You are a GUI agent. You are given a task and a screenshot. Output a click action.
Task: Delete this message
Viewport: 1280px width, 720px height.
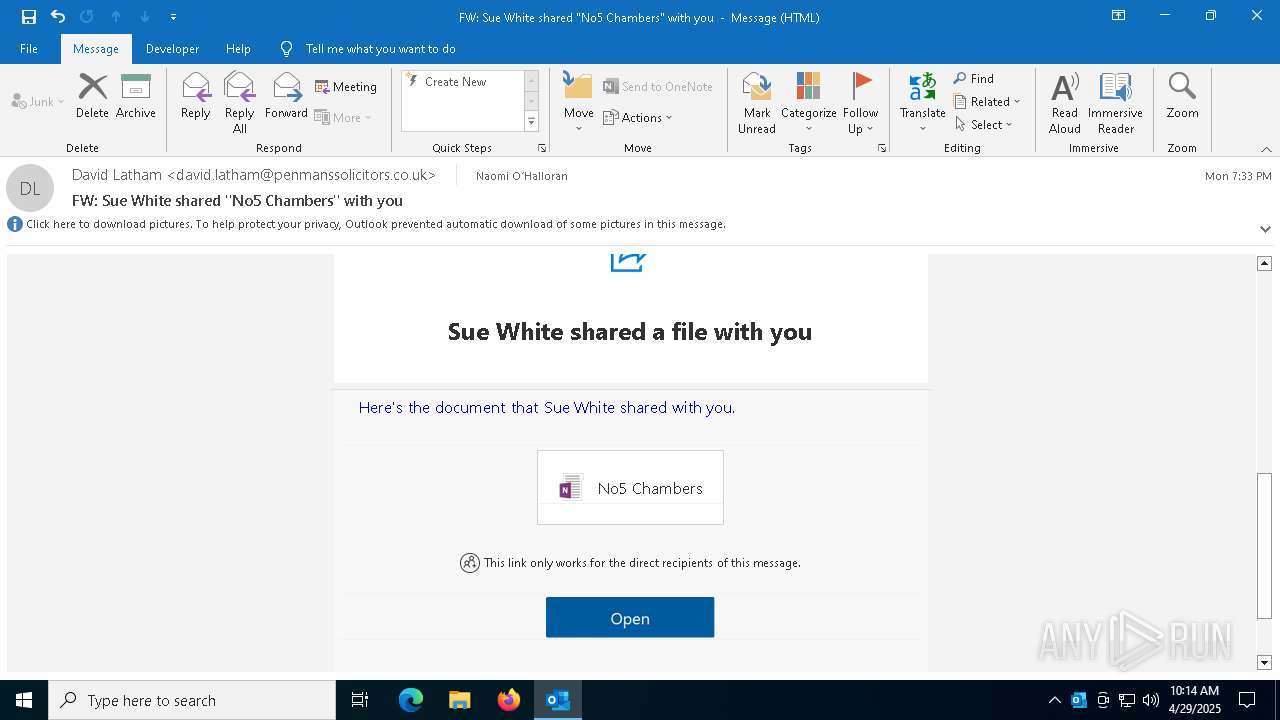click(92, 96)
